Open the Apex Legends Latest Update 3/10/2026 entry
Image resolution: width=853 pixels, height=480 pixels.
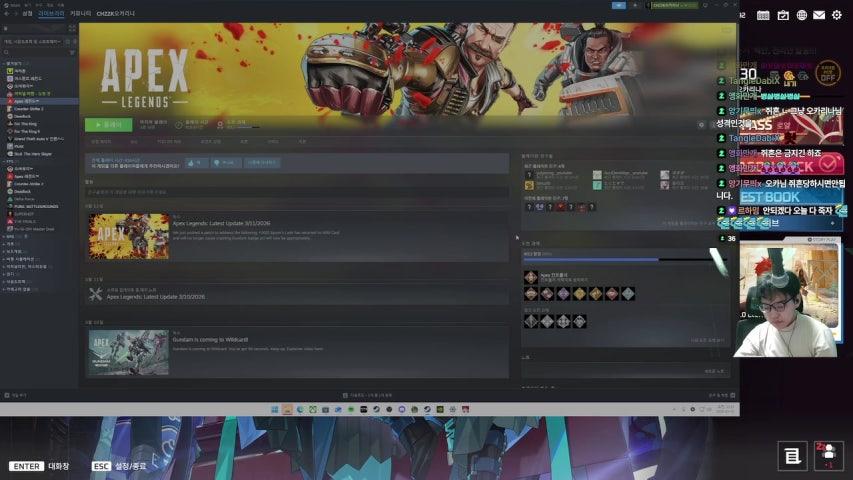pyautogui.click(x=156, y=297)
